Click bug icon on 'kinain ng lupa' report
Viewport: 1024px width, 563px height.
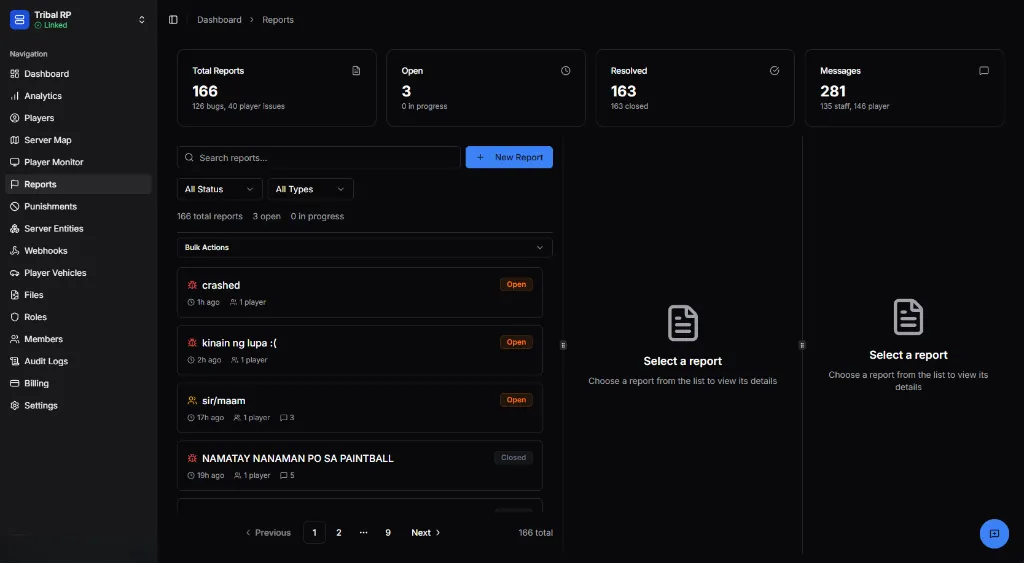tap(192, 343)
